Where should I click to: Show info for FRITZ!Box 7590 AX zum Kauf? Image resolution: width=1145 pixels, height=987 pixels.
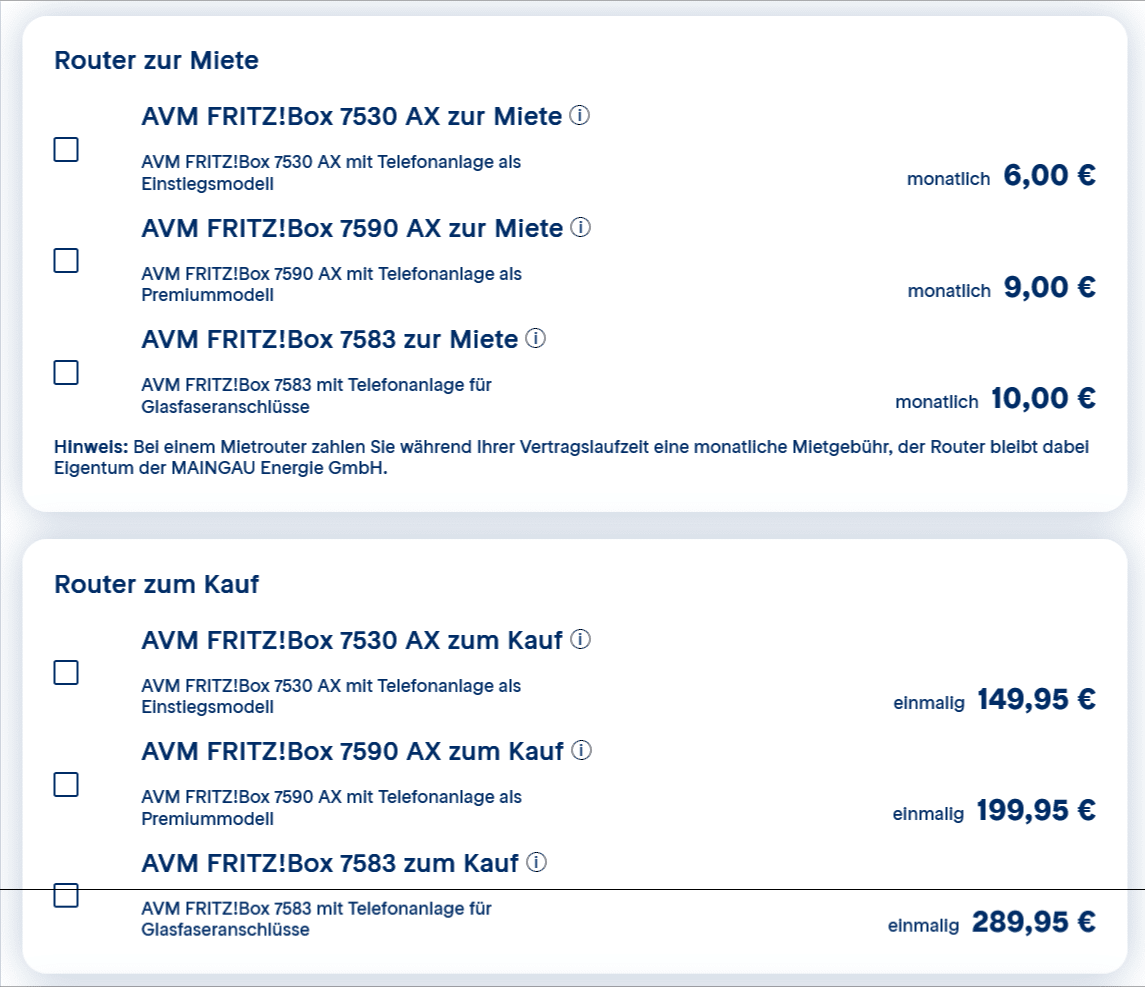[581, 750]
